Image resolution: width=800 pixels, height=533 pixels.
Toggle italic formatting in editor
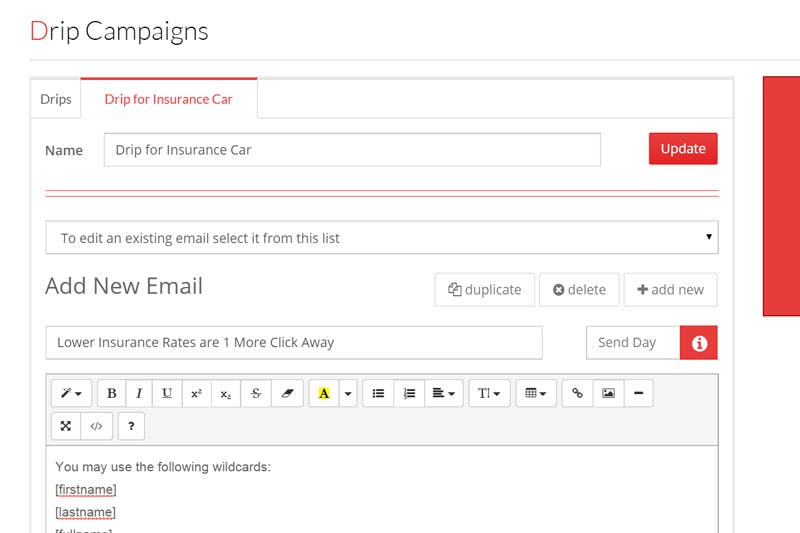(139, 393)
